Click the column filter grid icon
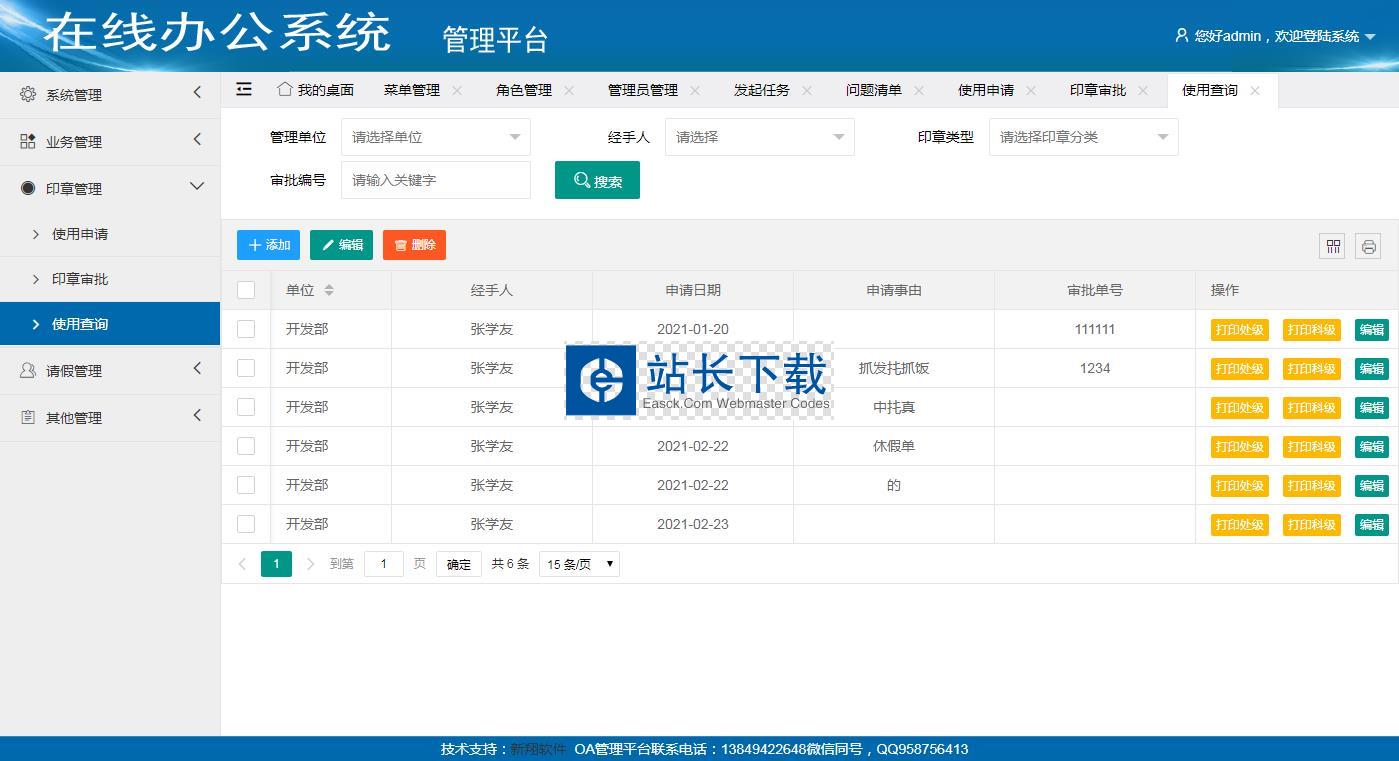The height and width of the screenshot is (761, 1399). (x=1332, y=246)
